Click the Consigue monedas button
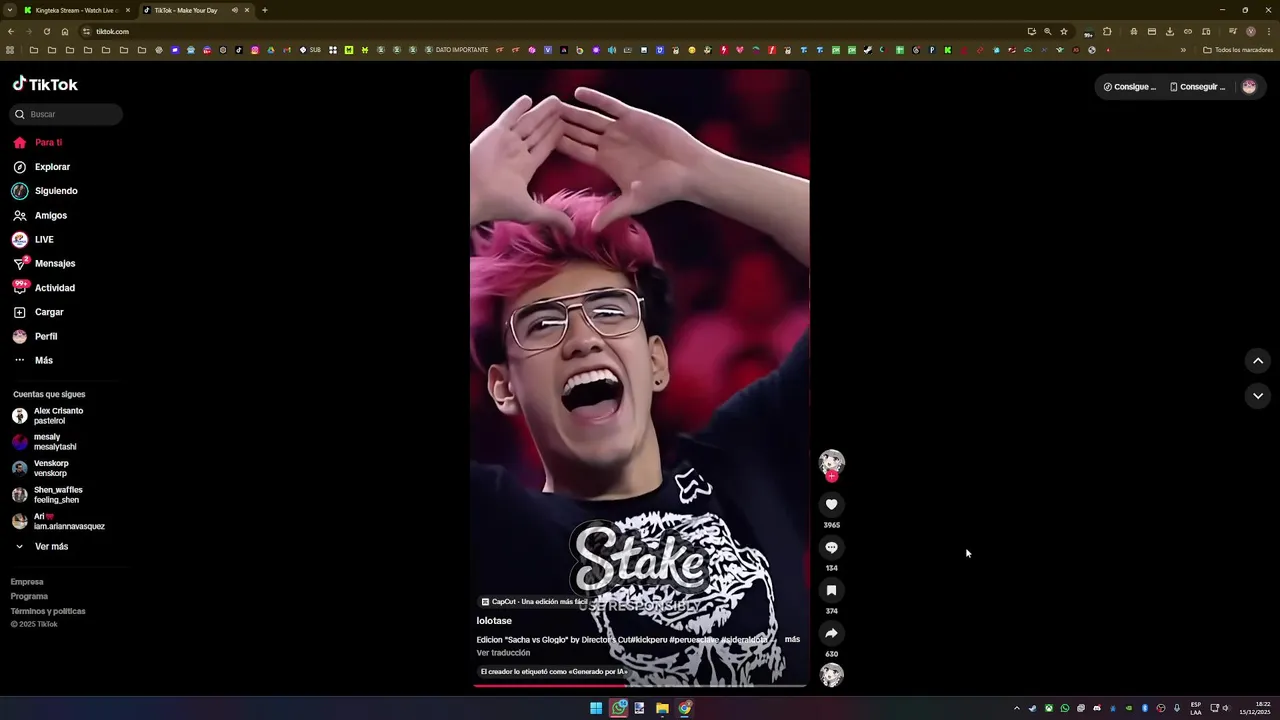The image size is (1280, 720). point(1130,87)
